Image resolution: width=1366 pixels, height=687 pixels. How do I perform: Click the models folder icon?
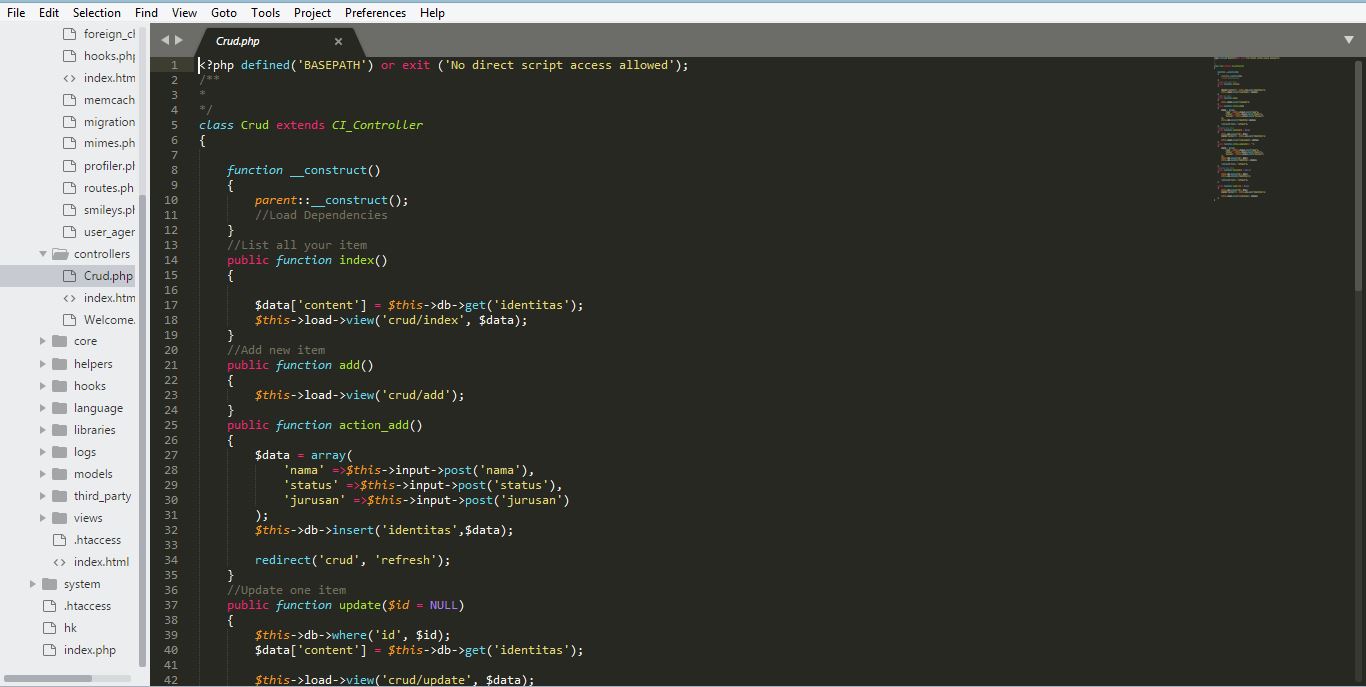tap(60, 474)
